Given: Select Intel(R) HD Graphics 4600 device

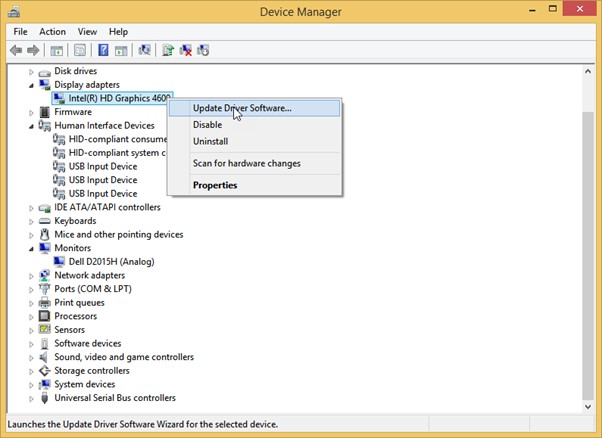Looking at the screenshot, I should [112, 98].
